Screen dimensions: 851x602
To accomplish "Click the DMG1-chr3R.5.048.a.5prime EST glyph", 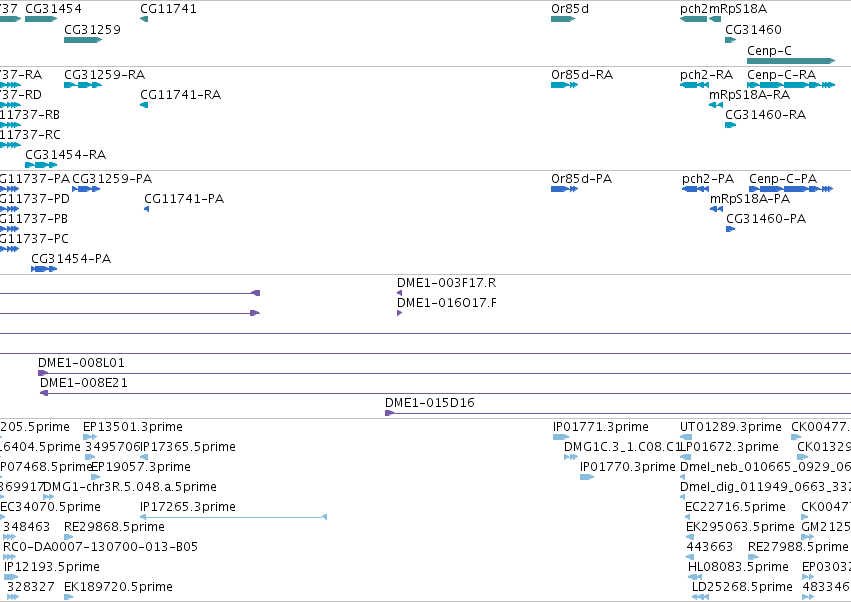I will tap(48, 497).
